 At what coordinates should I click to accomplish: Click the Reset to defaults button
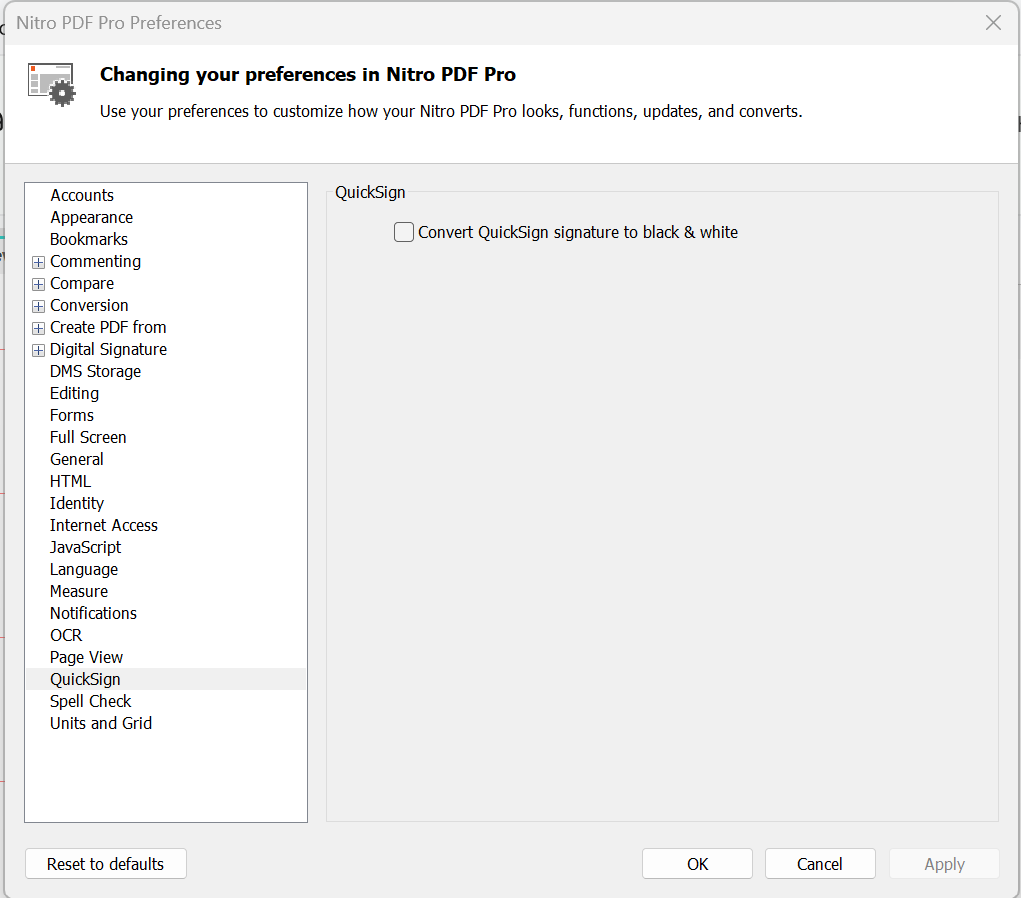click(105, 863)
